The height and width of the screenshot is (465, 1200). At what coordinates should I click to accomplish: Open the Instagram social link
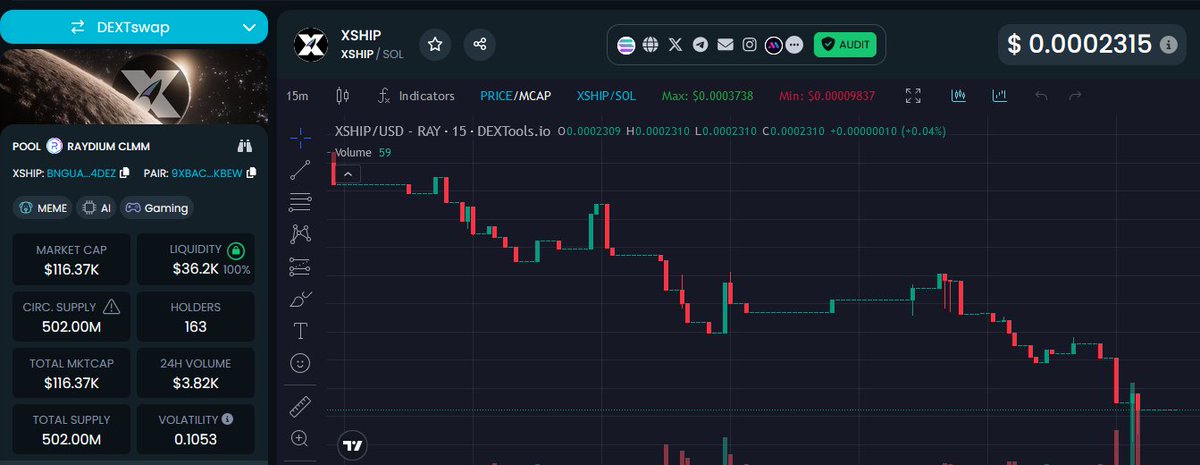click(749, 45)
